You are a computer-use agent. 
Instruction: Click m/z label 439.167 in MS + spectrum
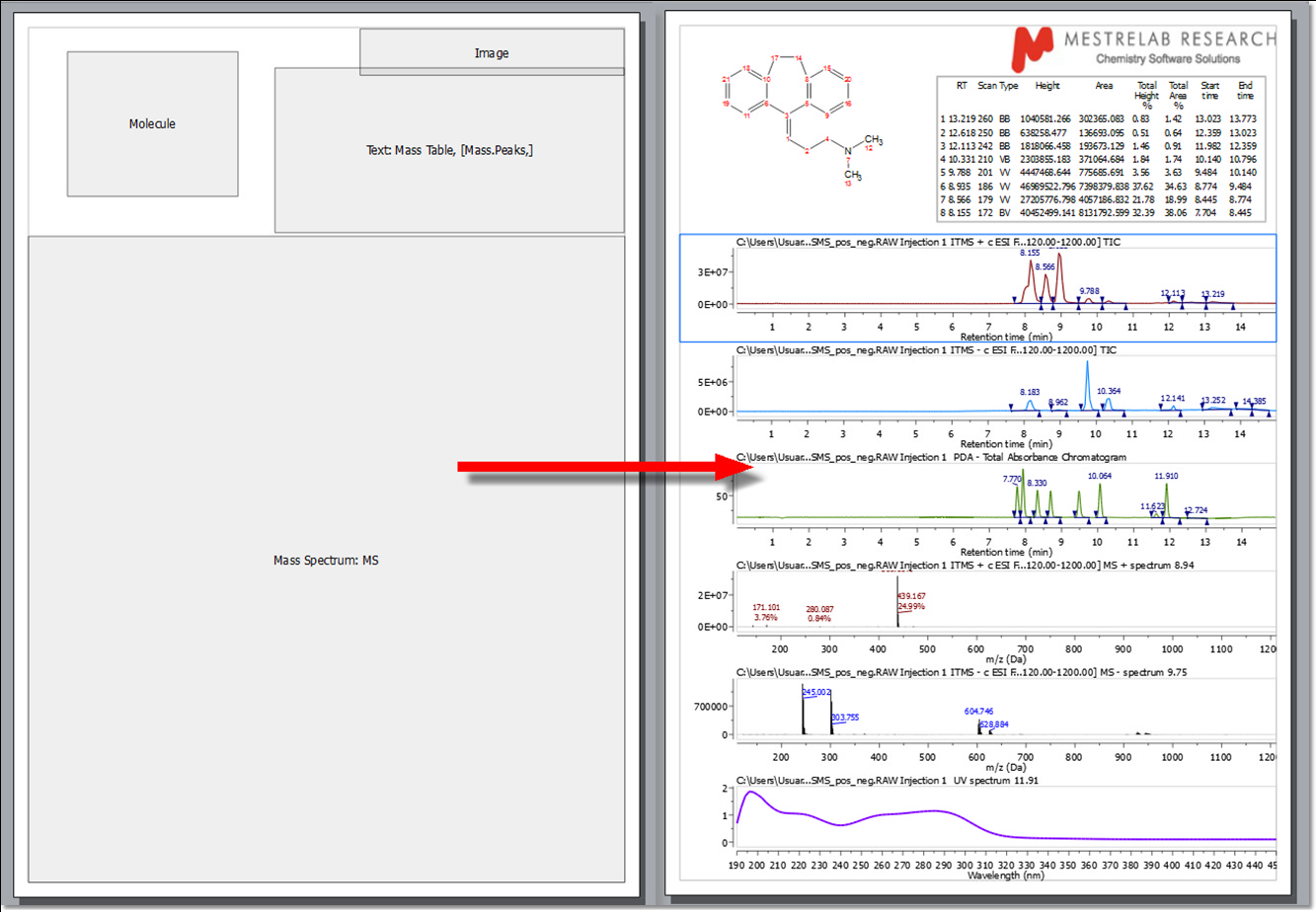(911, 596)
